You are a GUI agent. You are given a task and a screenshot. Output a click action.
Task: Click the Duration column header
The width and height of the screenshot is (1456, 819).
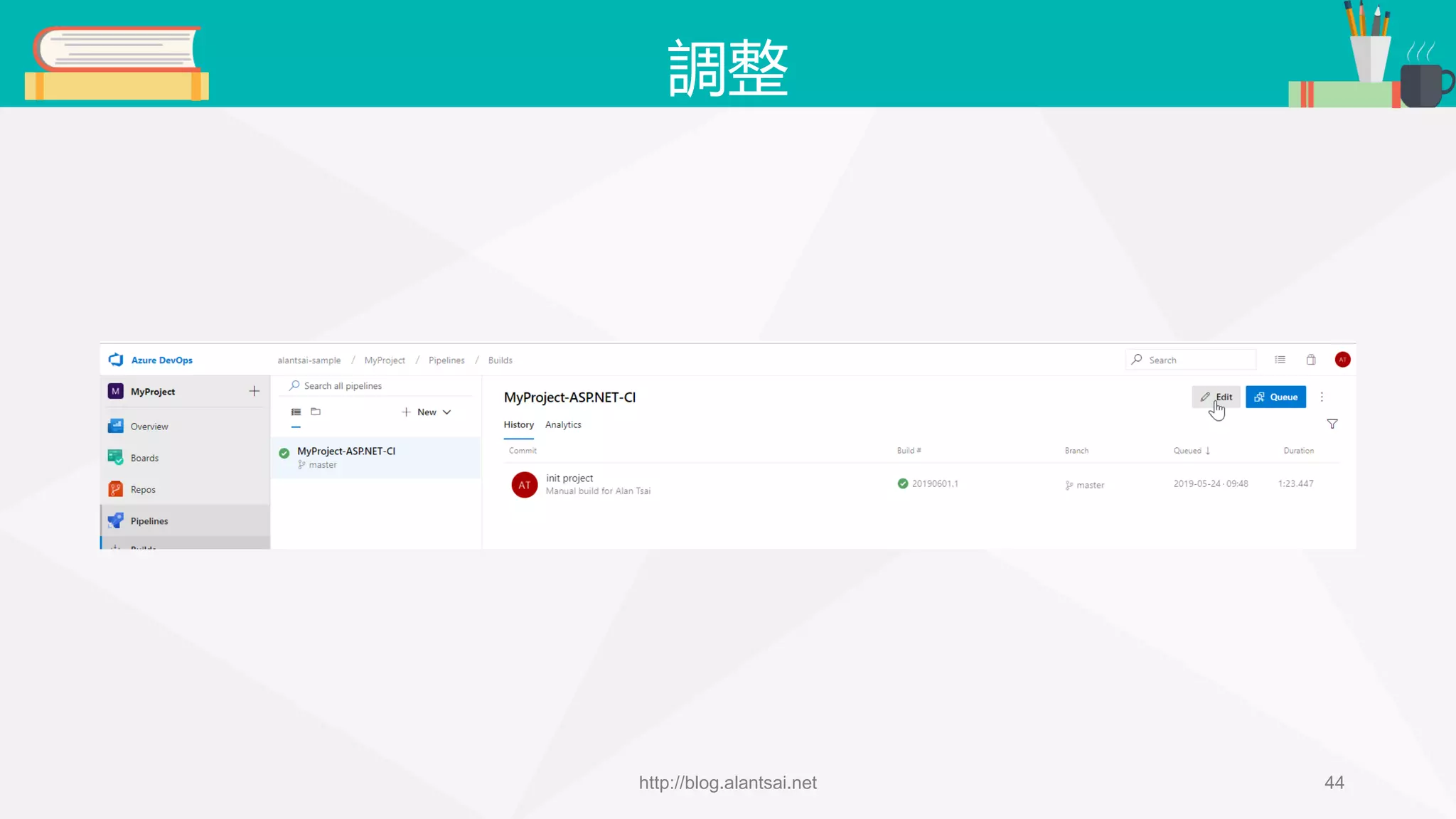click(1298, 451)
